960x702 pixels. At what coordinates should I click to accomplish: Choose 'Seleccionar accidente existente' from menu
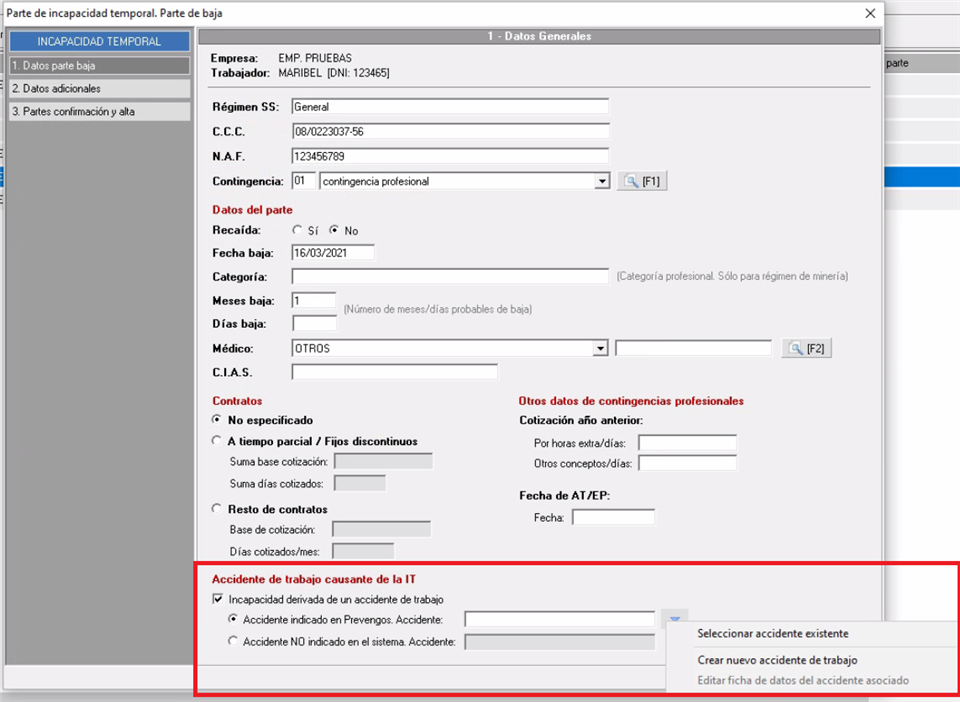[772, 633]
